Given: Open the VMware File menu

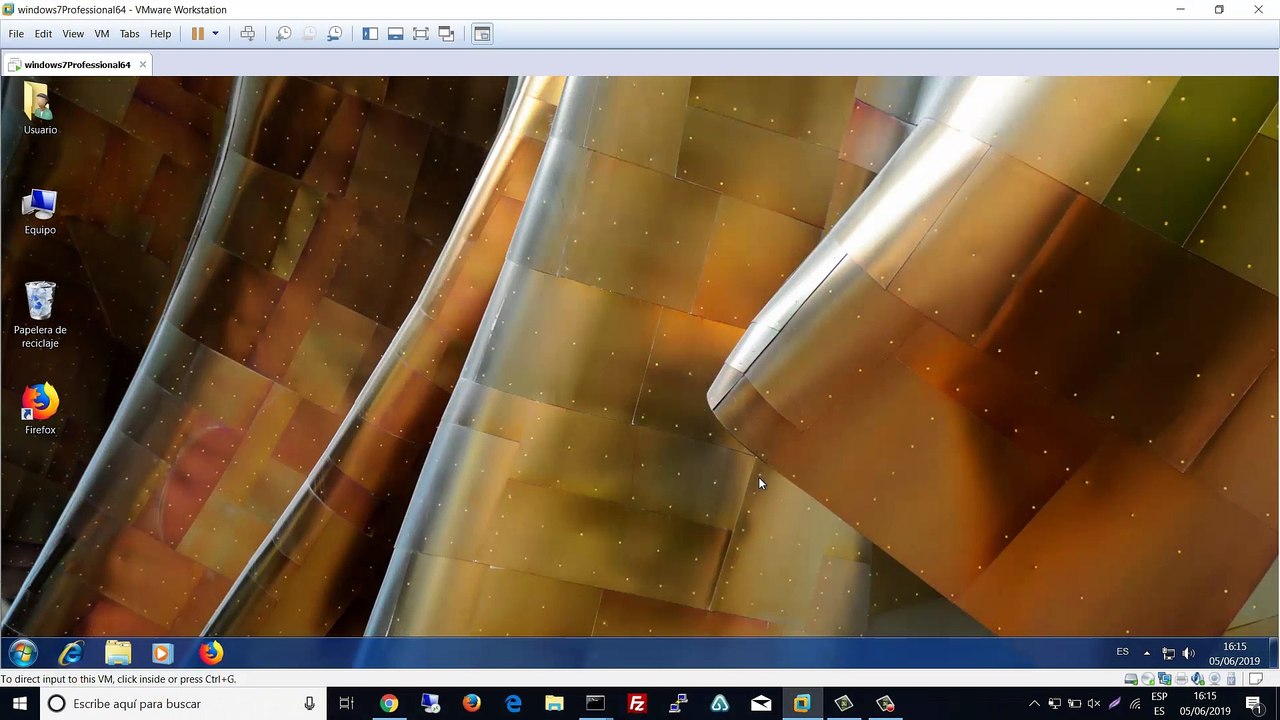Looking at the screenshot, I should [16, 34].
